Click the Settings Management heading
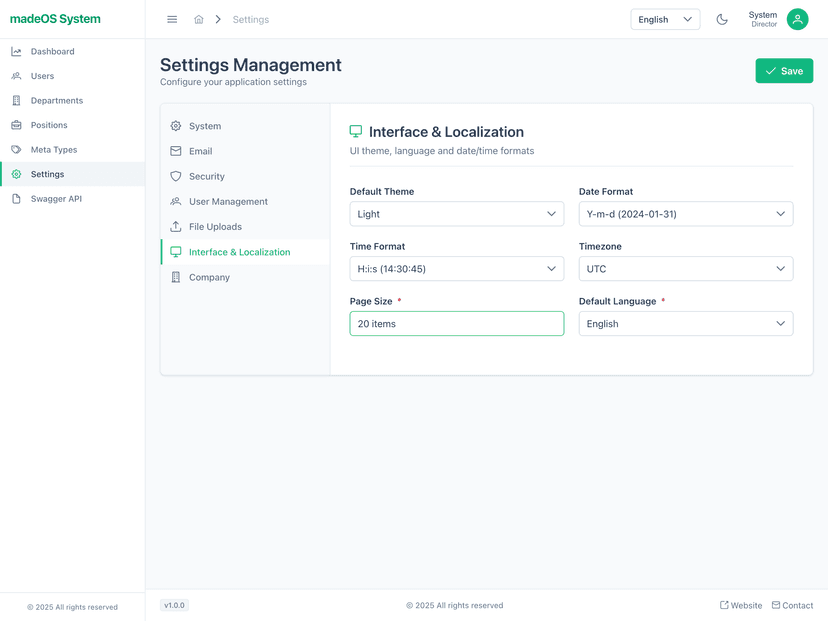The width and height of the screenshot is (828, 621). click(x=251, y=65)
